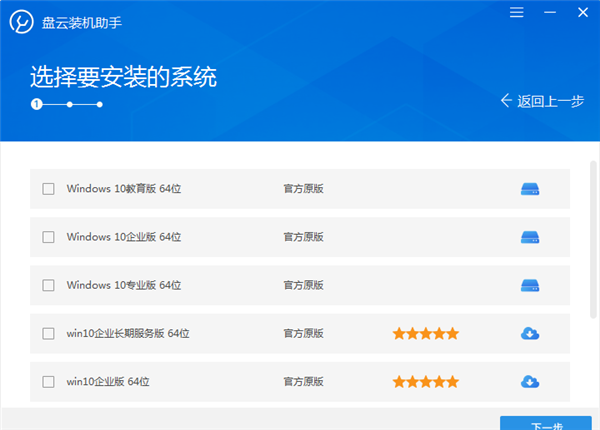Go back via 返回上一步 link
Viewport: 600px width, 430px height.
click(549, 101)
